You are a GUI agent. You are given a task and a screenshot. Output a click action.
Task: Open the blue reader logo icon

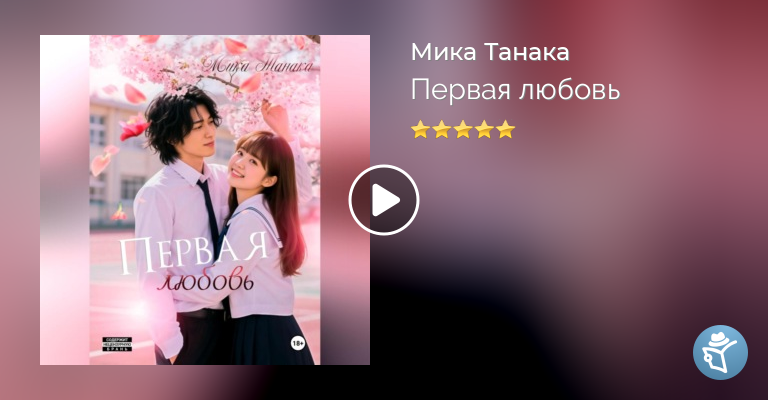tap(720, 352)
